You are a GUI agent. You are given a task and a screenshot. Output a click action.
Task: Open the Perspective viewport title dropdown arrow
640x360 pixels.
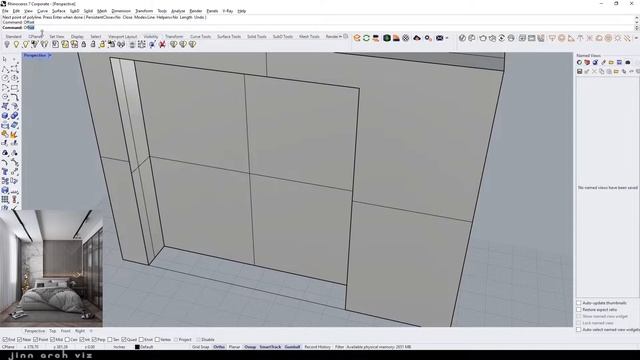[x=50, y=55]
